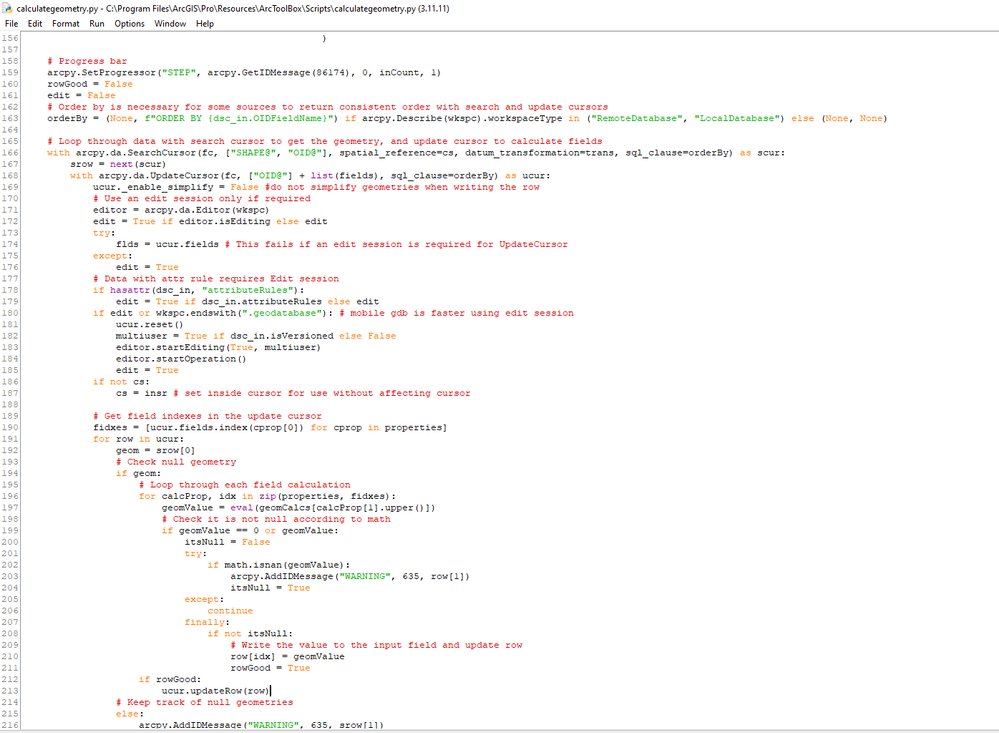Click the 'if rowGood:' line
This screenshot has width=999, height=733.
pyautogui.click(x=169, y=681)
